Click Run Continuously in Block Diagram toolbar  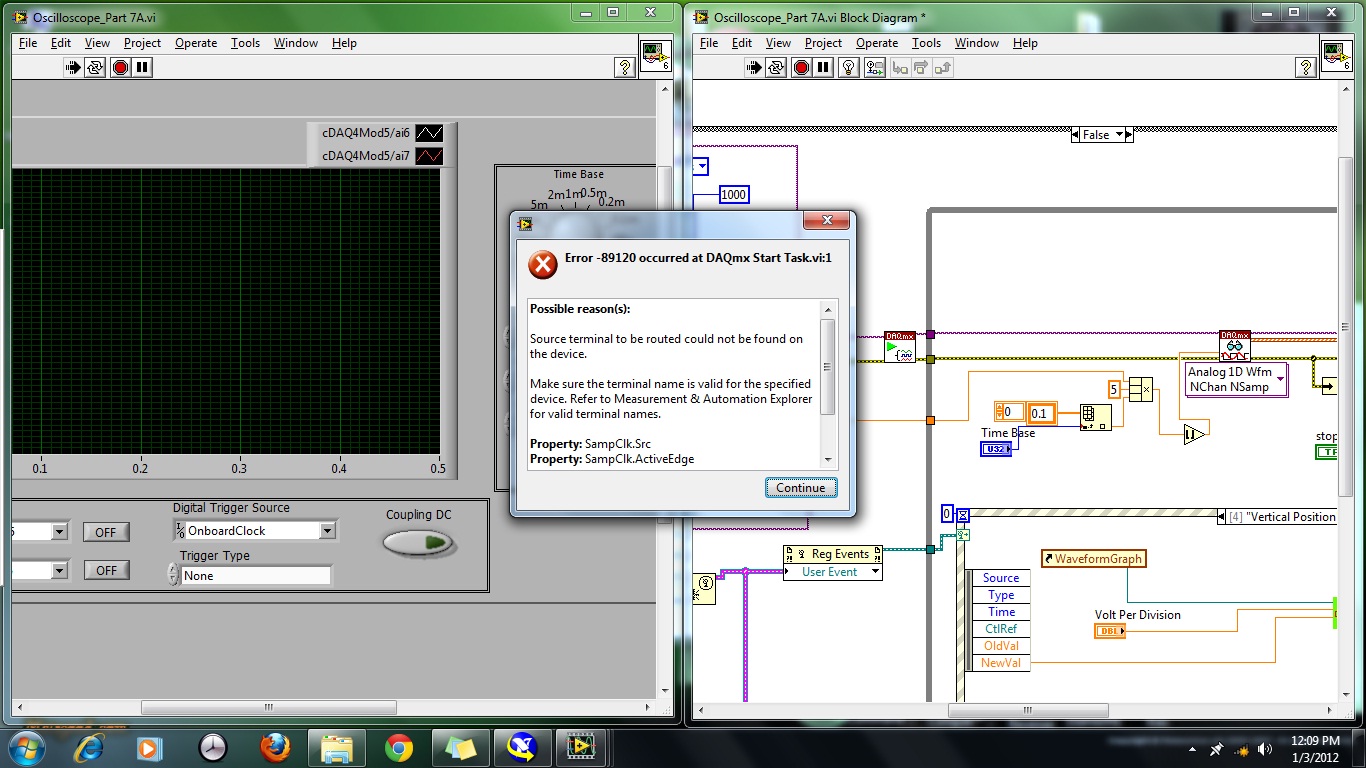pyautogui.click(x=776, y=68)
